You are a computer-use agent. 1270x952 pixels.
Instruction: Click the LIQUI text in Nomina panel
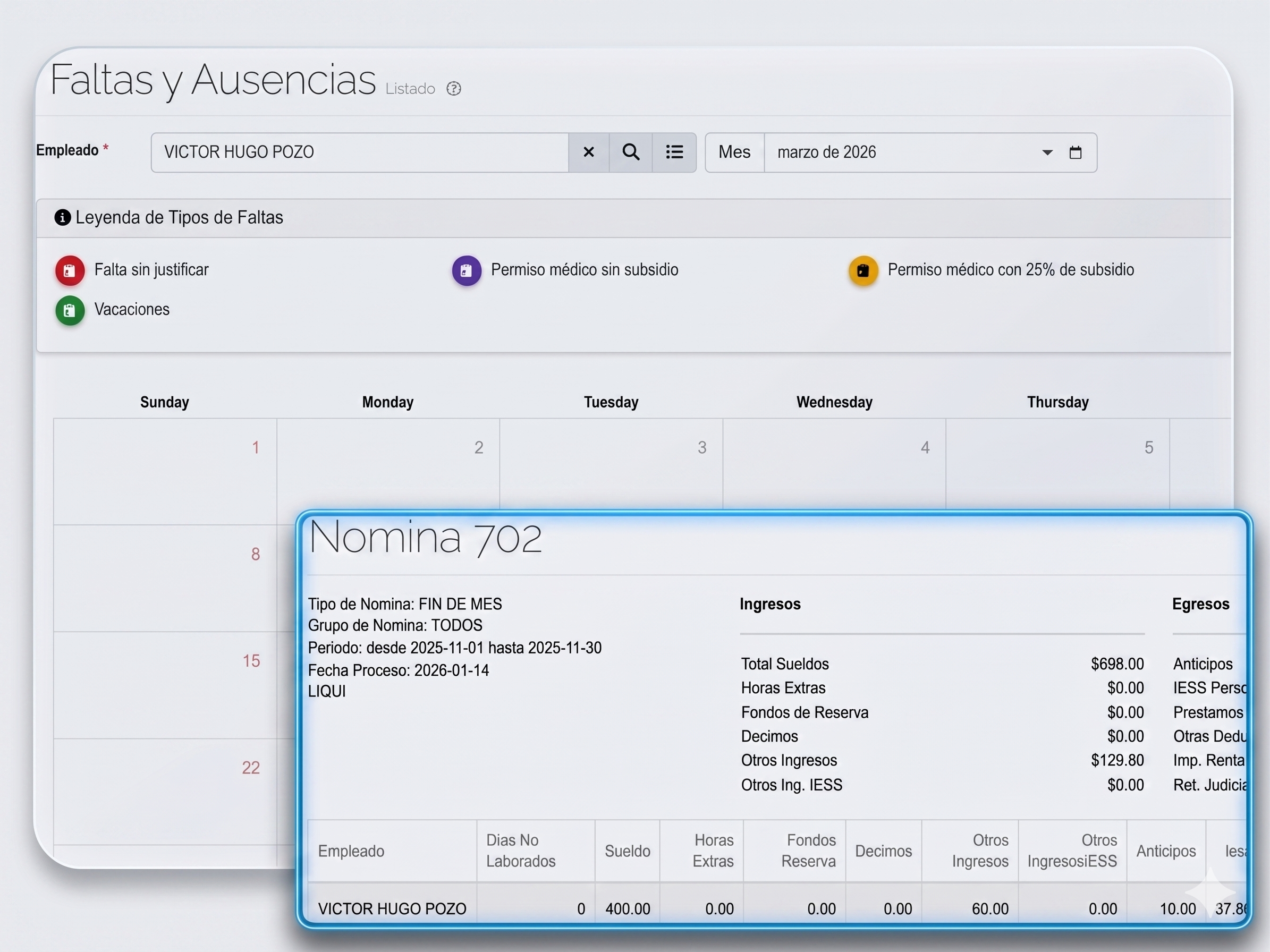[327, 692]
